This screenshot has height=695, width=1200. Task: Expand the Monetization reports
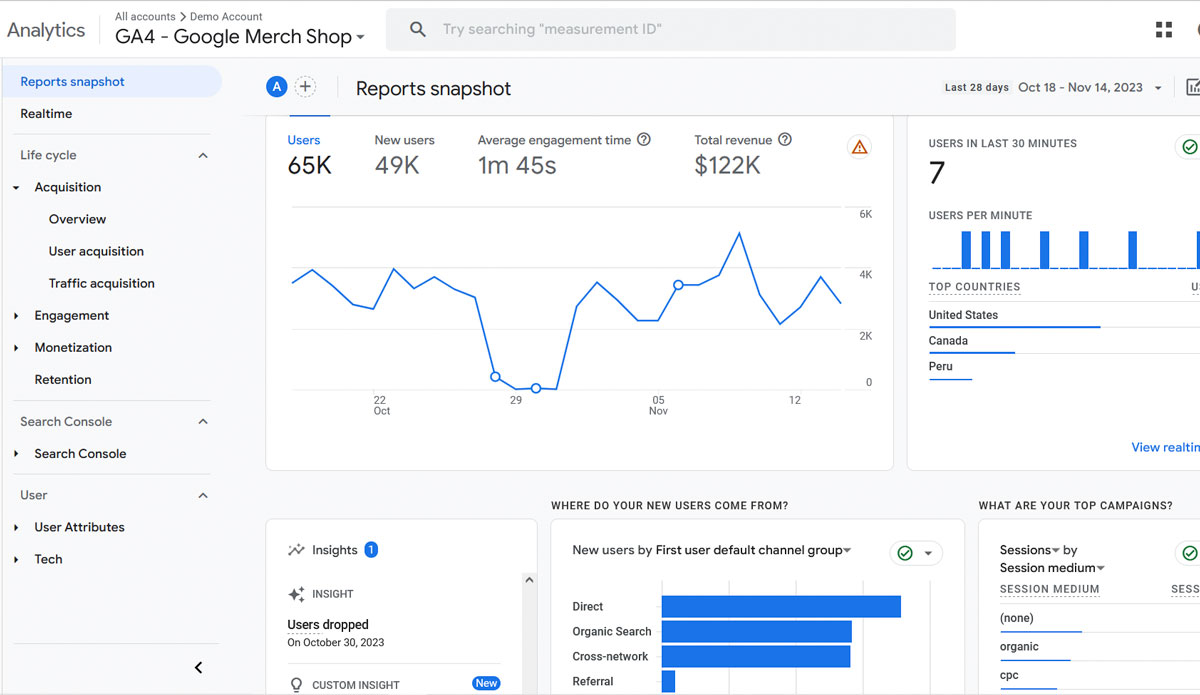click(x=16, y=348)
